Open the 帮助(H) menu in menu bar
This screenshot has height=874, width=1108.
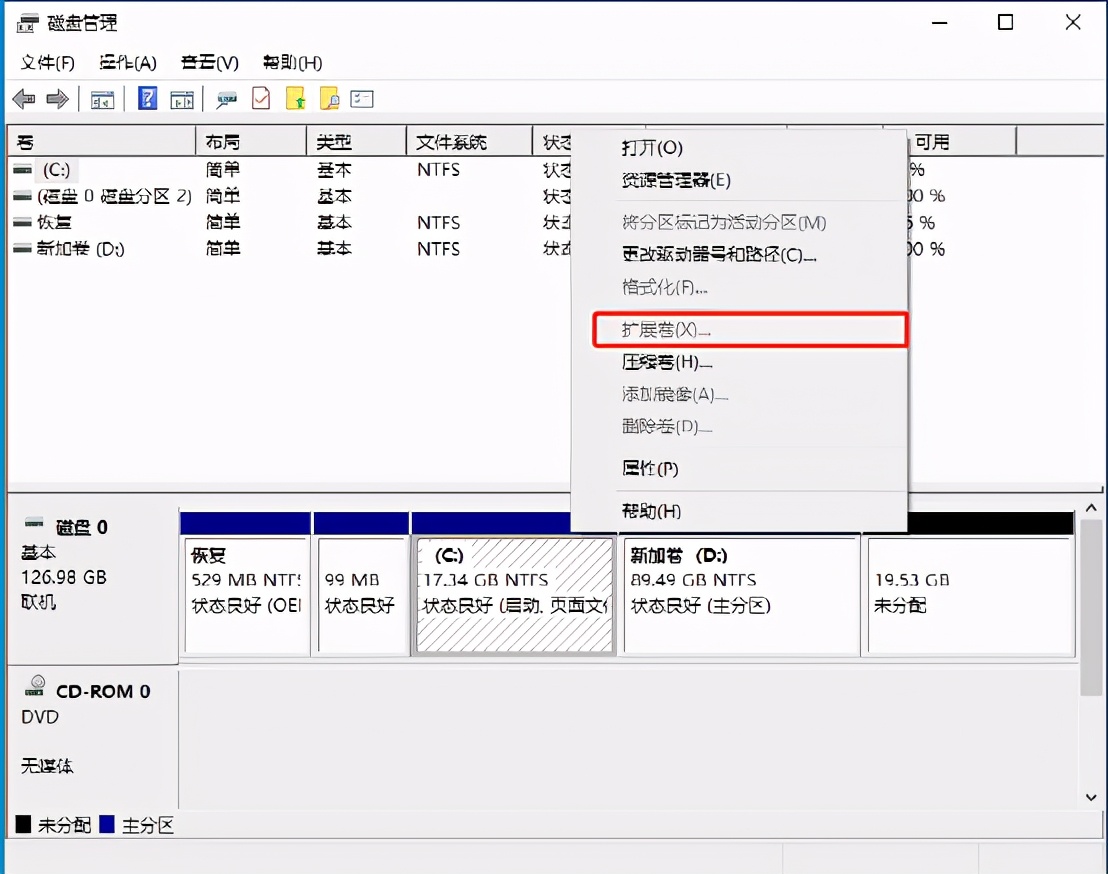[293, 63]
